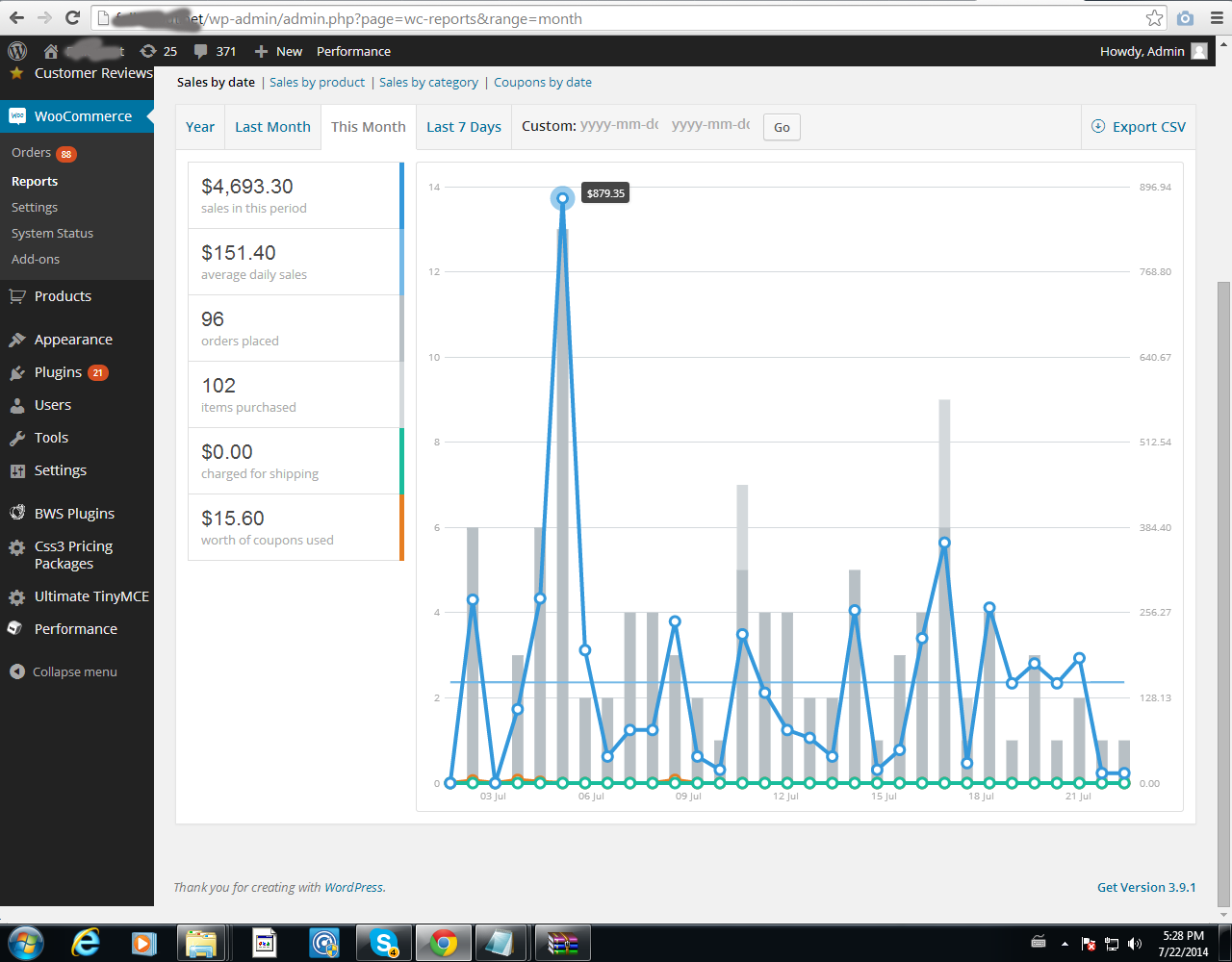The height and width of the screenshot is (962, 1232).
Task: Select the Last Month tab
Action: 272,127
